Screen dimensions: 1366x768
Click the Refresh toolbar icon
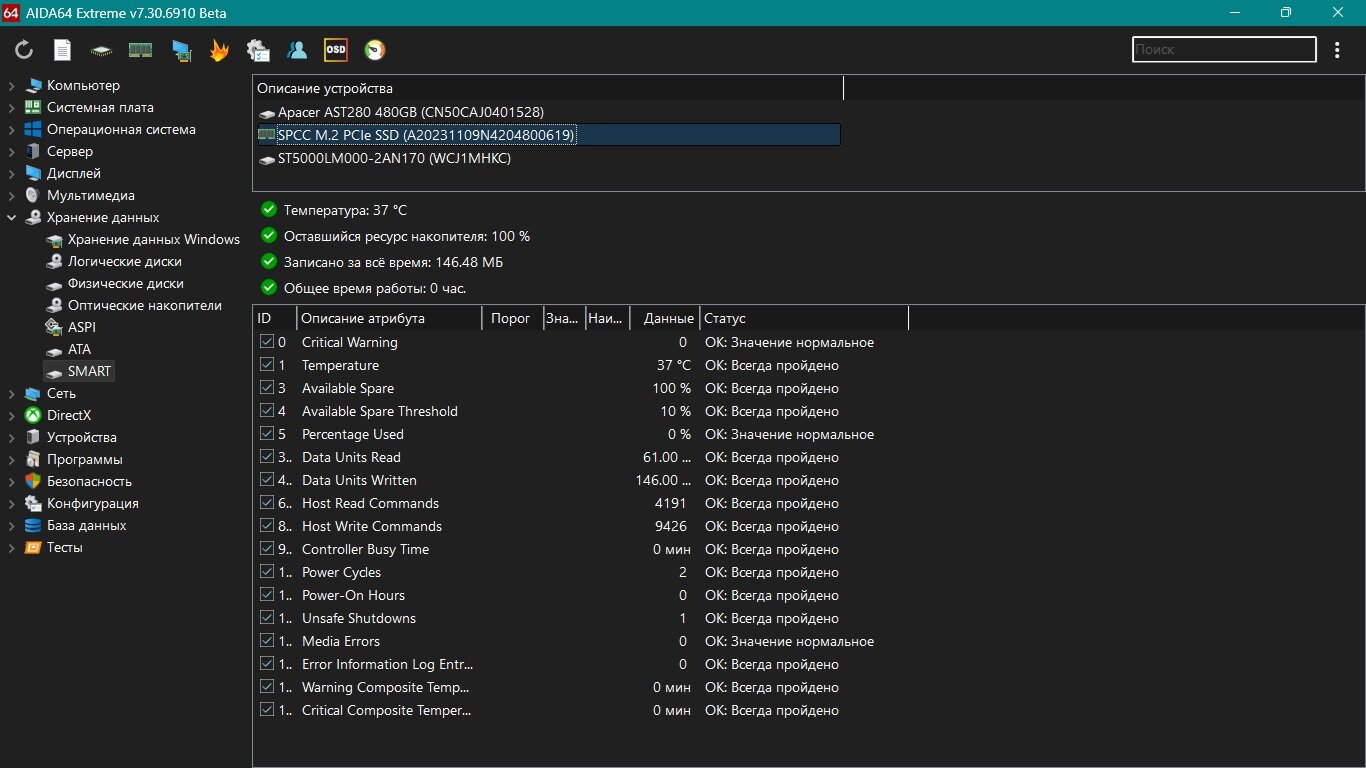click(24, 50)
